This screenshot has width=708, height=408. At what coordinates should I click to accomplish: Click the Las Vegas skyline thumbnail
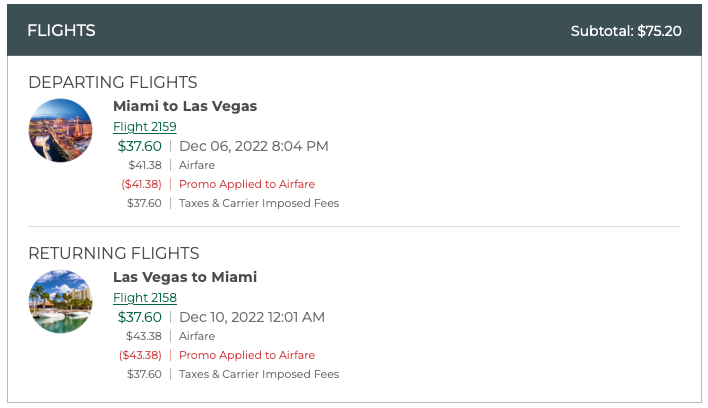61,131
